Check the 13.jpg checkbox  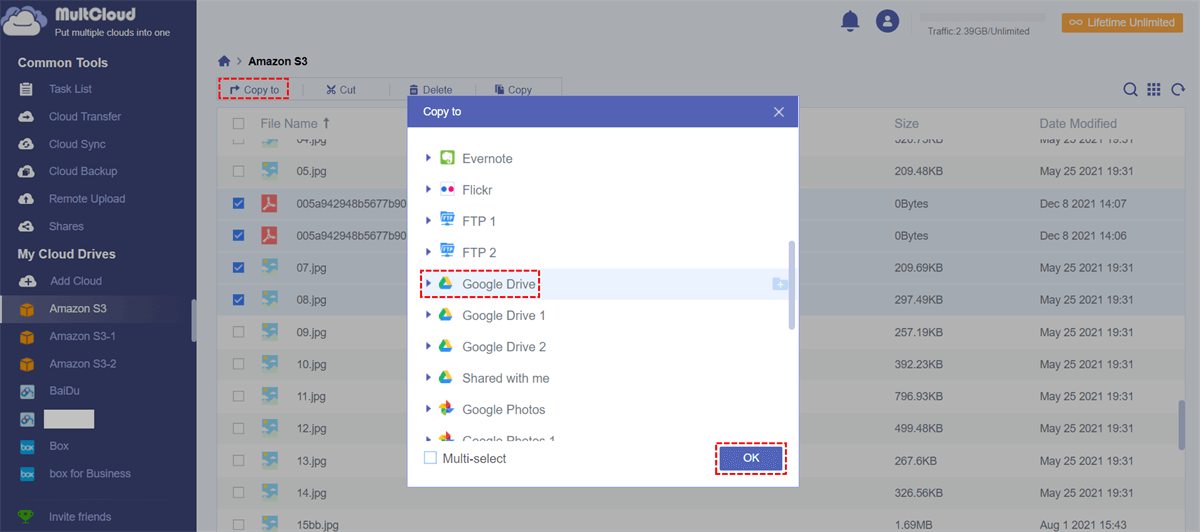point(238,461)
